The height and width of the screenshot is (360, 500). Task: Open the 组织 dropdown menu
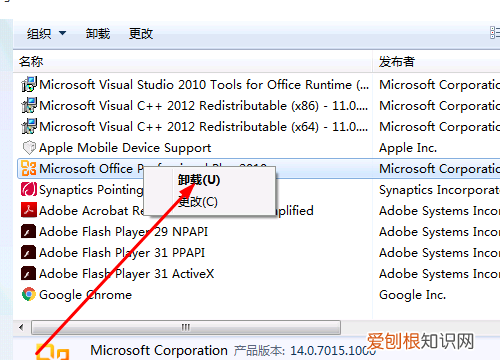tap(46, 34)
